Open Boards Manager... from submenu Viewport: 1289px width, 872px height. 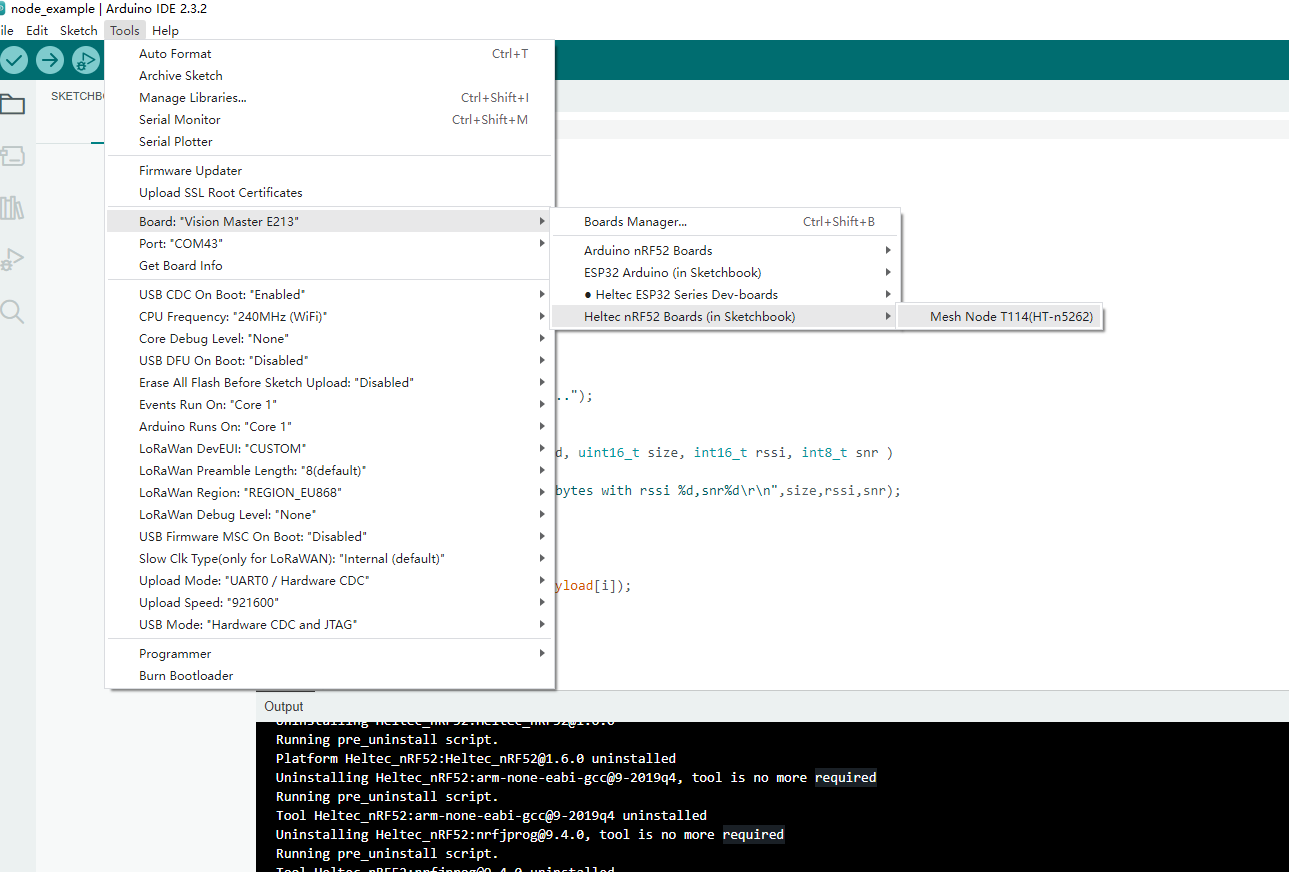pos(635,222)
